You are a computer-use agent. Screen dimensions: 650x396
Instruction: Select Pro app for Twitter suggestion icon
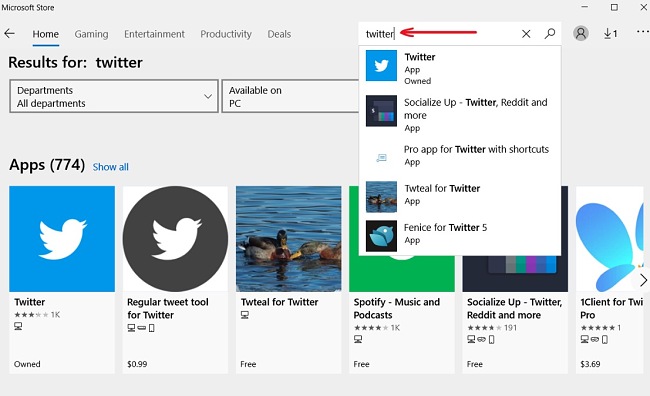click(x=381, y=158)
